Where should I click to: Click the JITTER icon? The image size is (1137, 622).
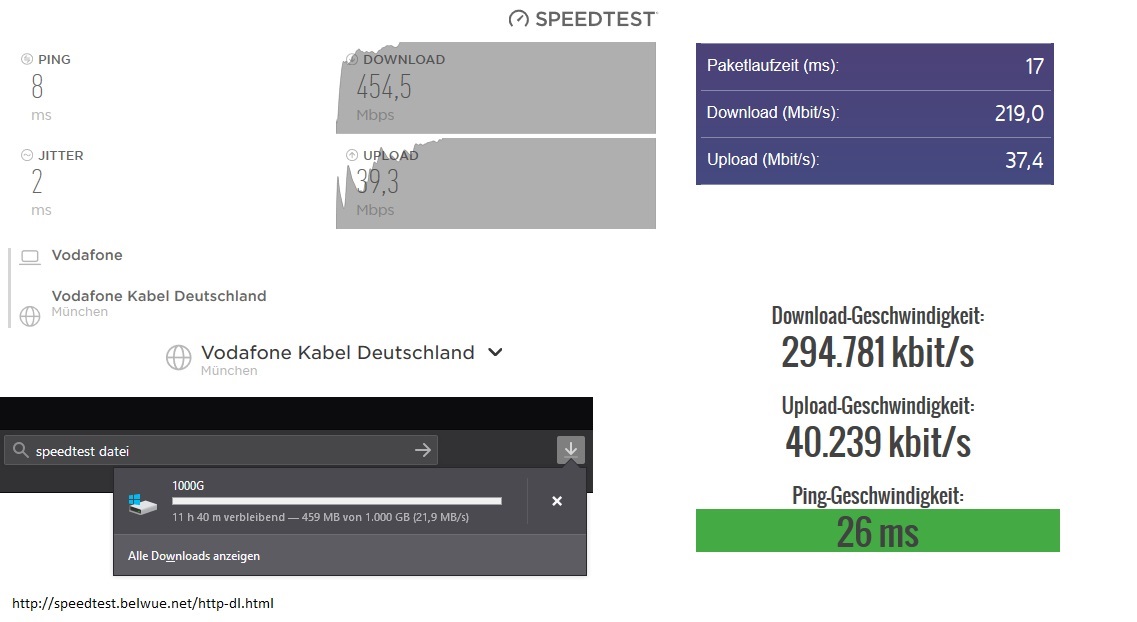click(x=27, y=155)
